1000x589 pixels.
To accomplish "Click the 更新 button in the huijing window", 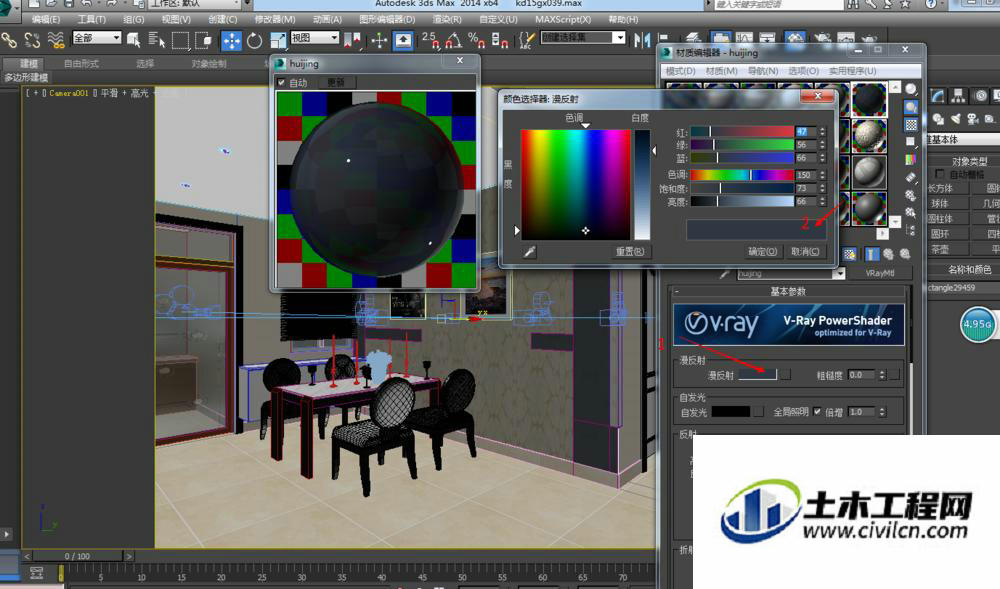I will [x=335, y=83].
